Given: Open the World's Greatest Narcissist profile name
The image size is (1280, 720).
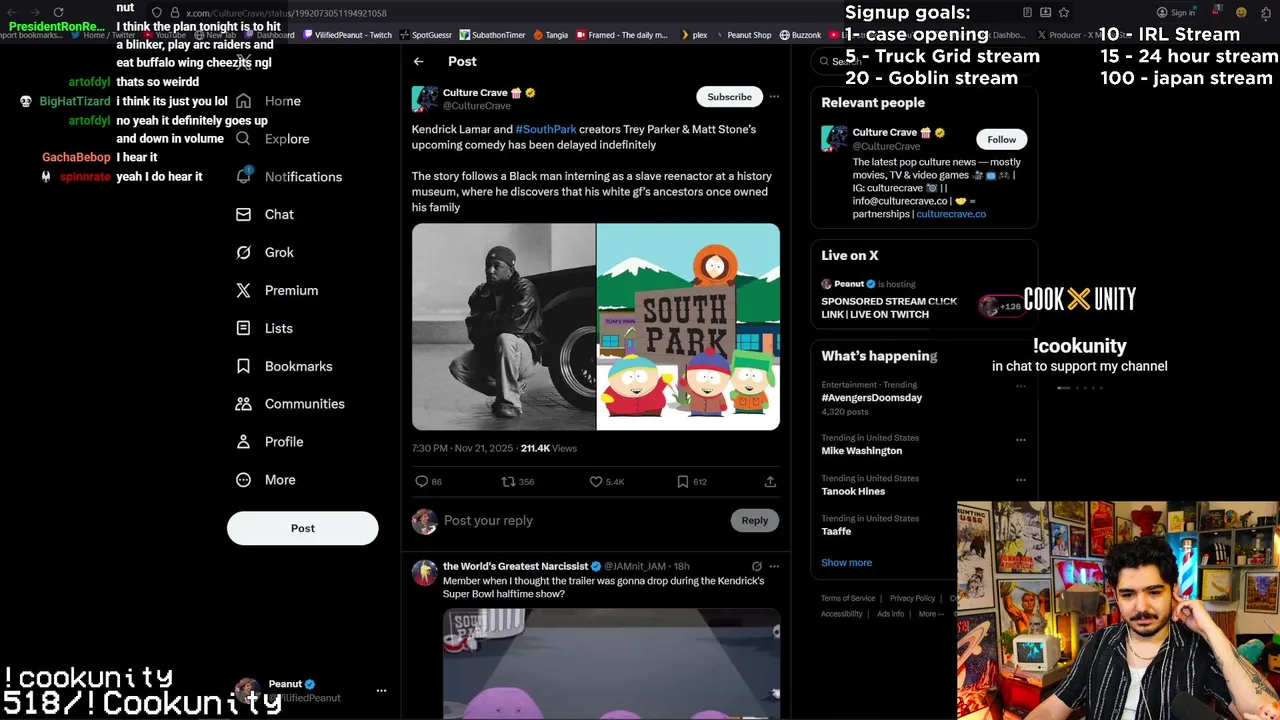Looking at the screenshot, I should [515, 566].
